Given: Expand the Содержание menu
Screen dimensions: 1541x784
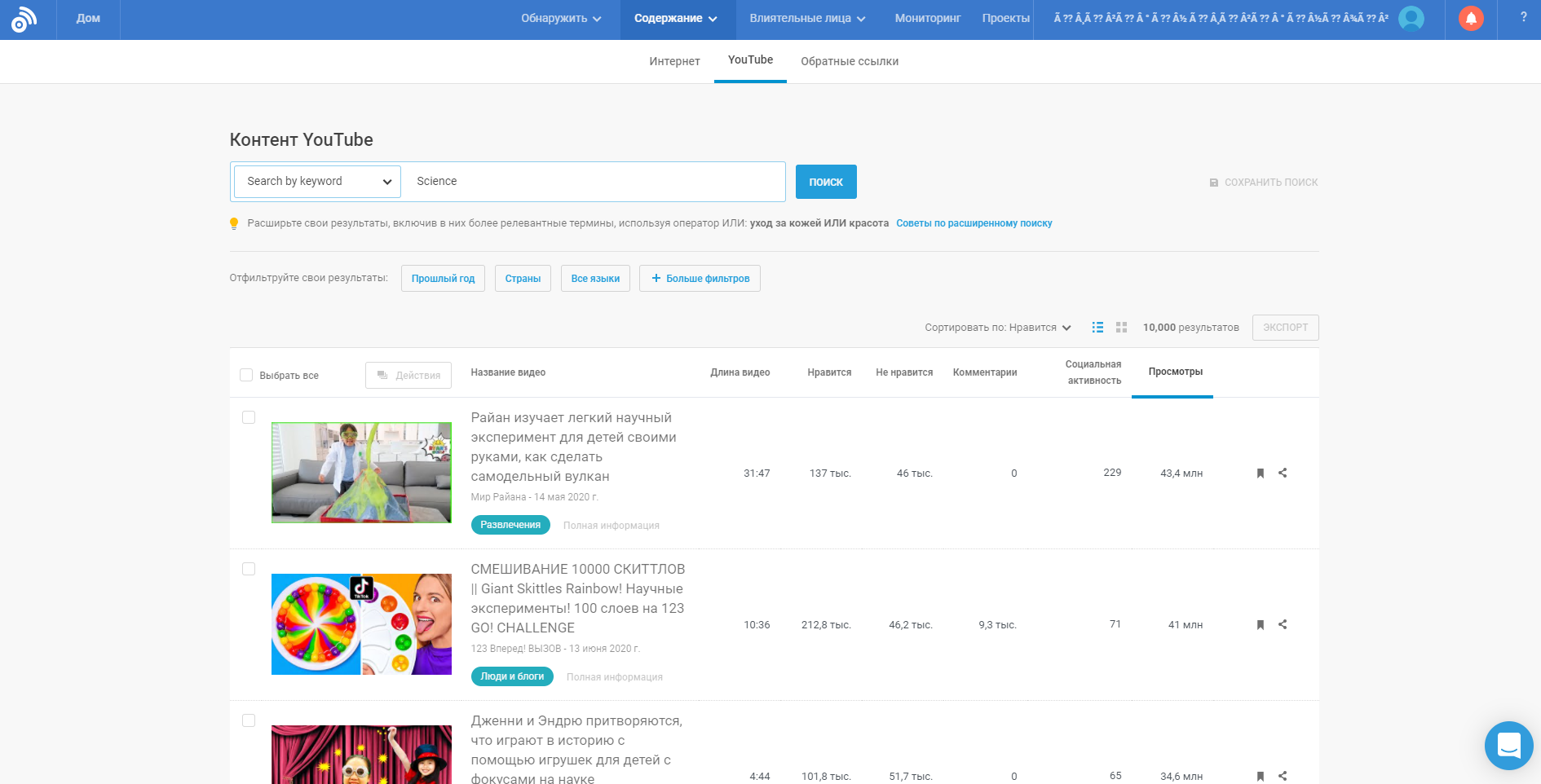Looking at the screenshot, I should tap(676, 18).
